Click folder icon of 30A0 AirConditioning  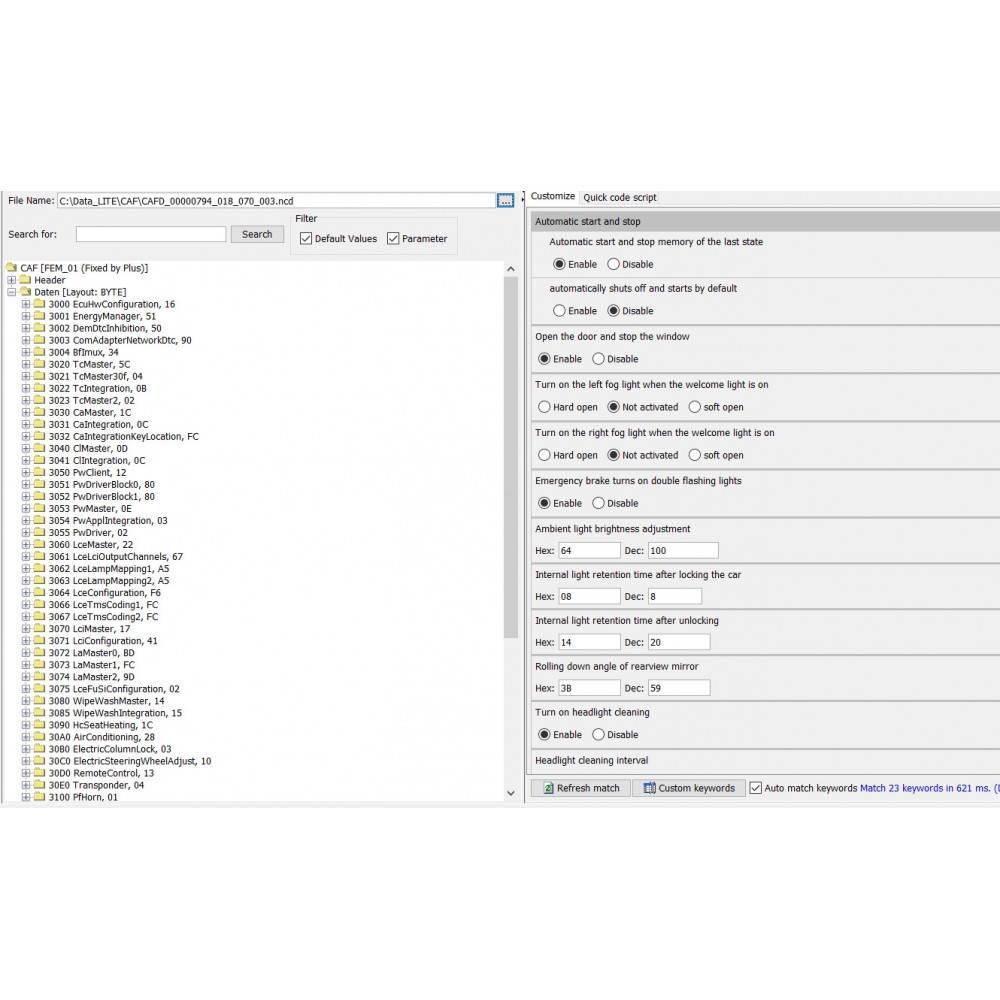[x=39, y=737]
